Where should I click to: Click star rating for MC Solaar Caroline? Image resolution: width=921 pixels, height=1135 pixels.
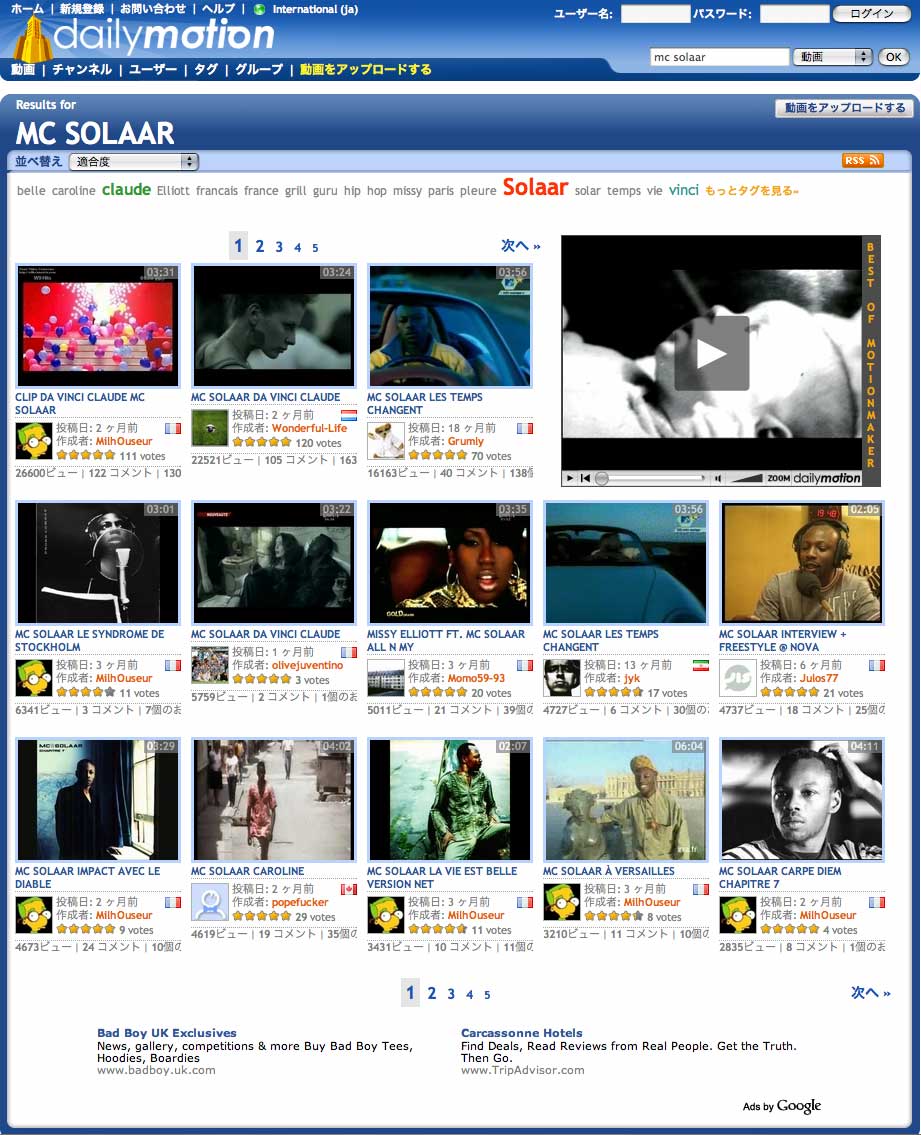261,916
